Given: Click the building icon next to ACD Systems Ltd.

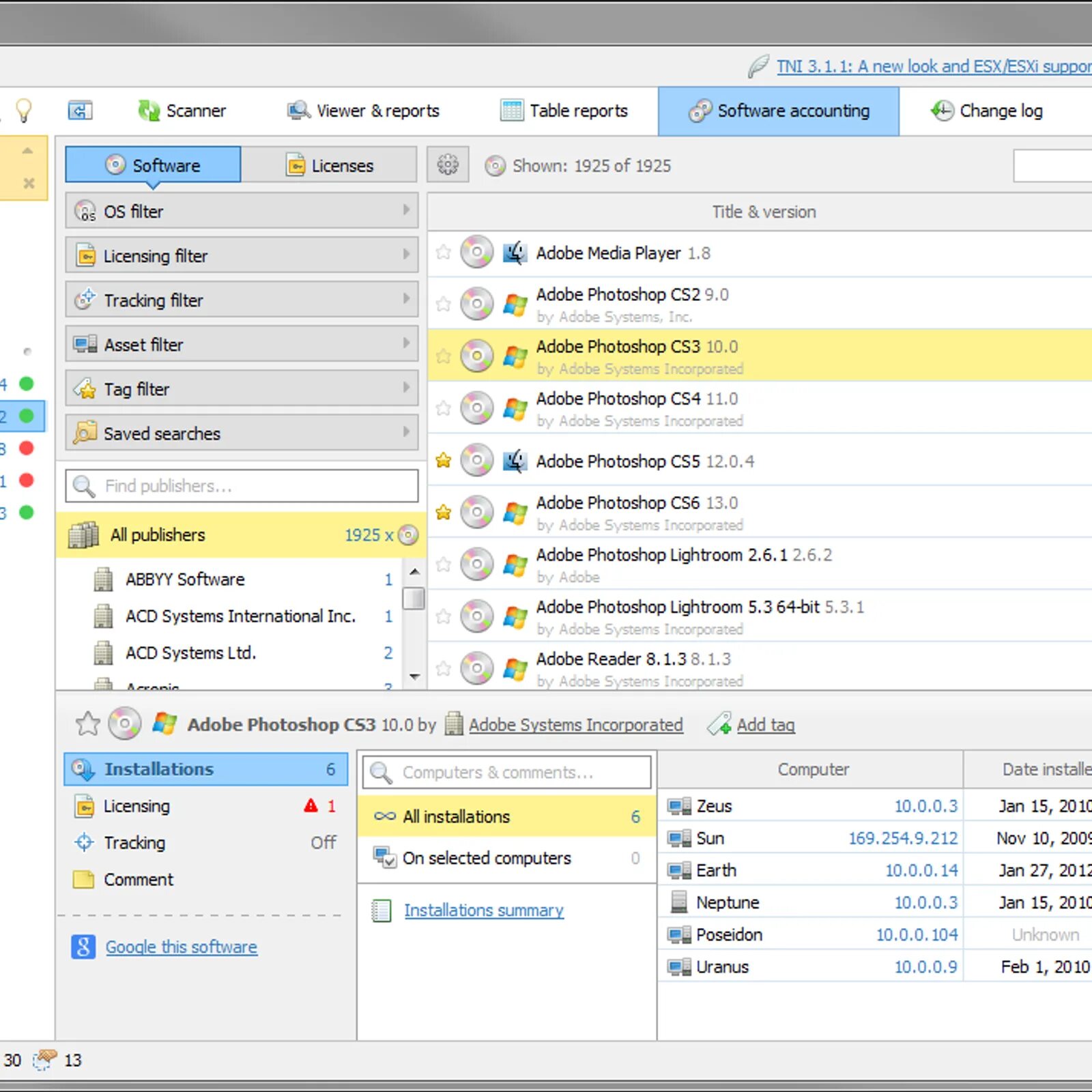Looking at the screenshot, I should (103, 653).
